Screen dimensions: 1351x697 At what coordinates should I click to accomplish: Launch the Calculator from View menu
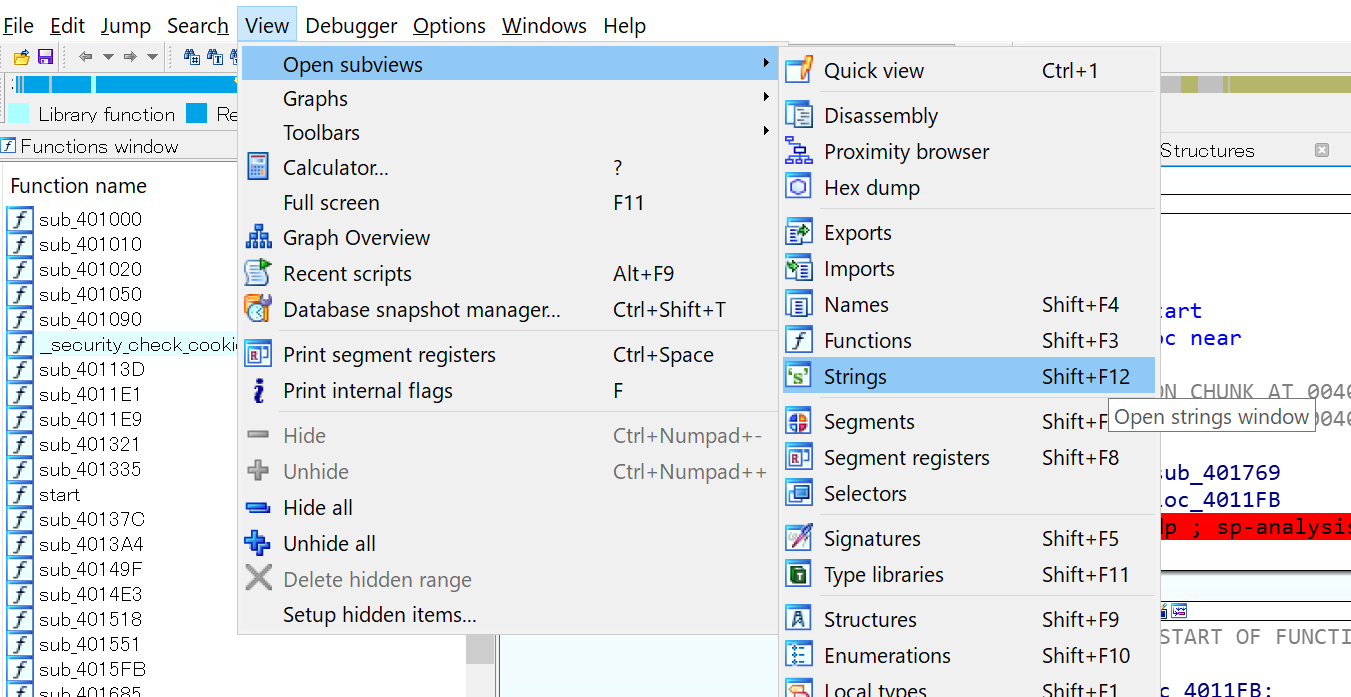pos(336,168)
